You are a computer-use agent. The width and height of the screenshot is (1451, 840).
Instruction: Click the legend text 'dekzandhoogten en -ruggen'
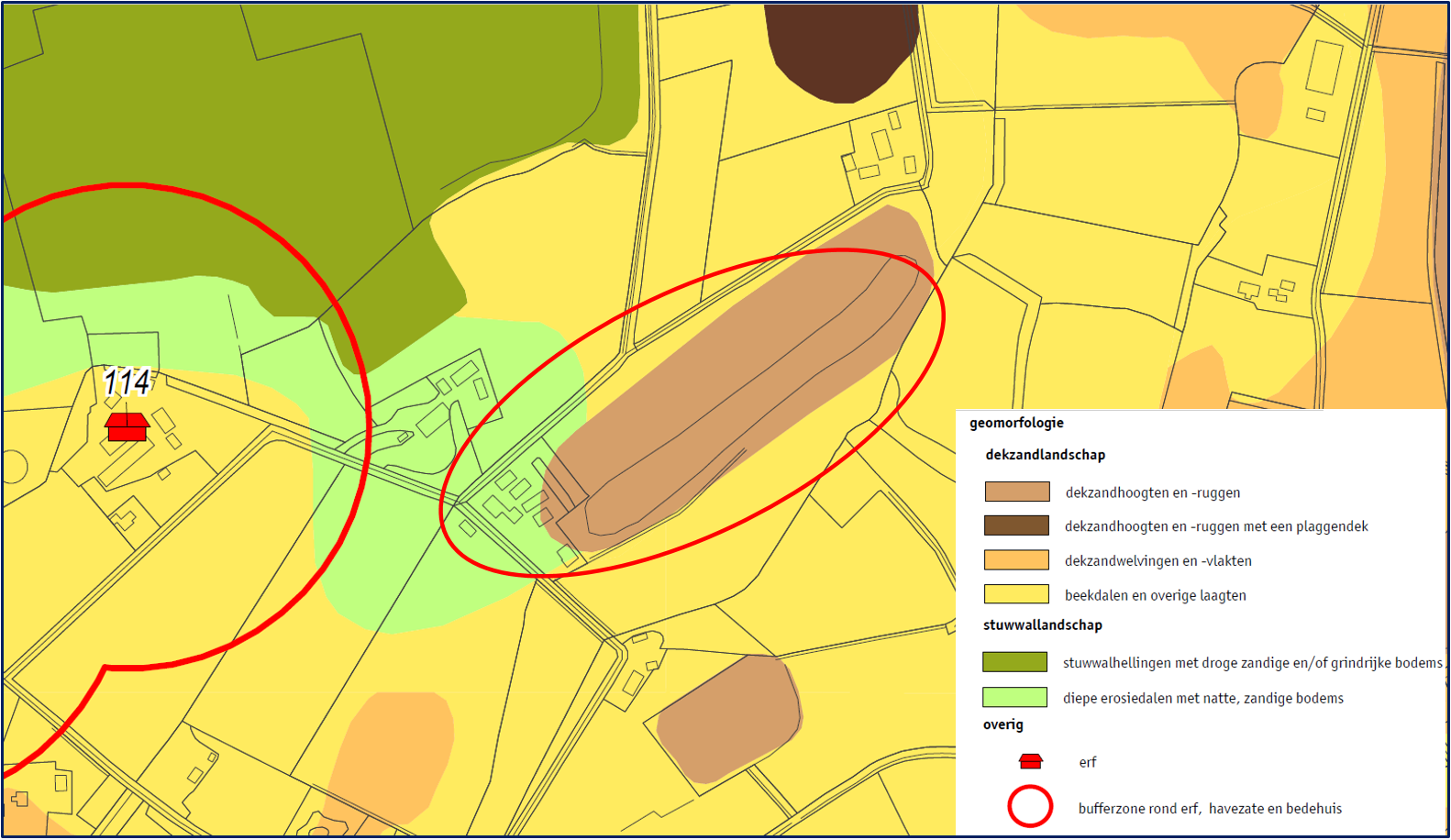pyautogui.click(x=1152, y=492)
